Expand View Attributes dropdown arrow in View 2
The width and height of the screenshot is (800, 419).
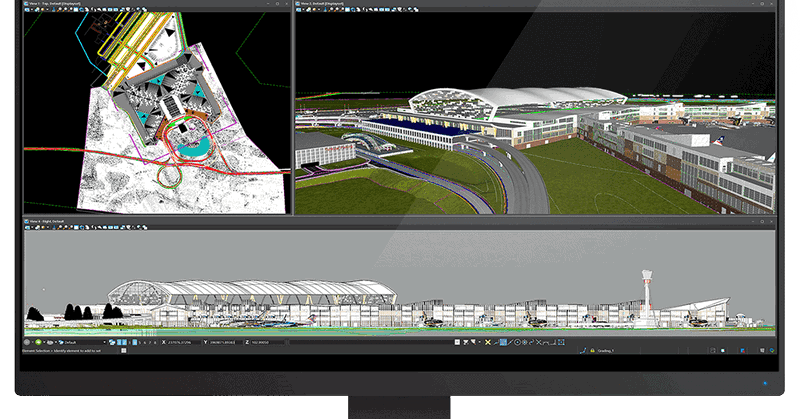(304, 9)
